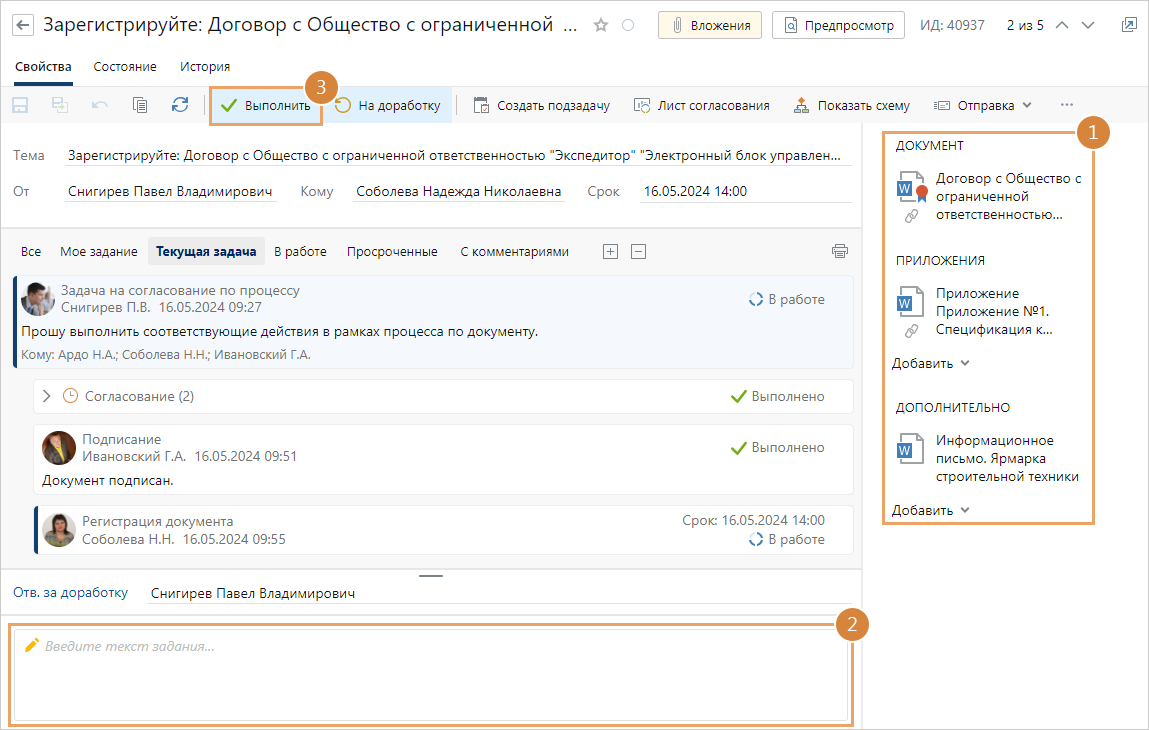Click the На доработку button

[388, 105]
